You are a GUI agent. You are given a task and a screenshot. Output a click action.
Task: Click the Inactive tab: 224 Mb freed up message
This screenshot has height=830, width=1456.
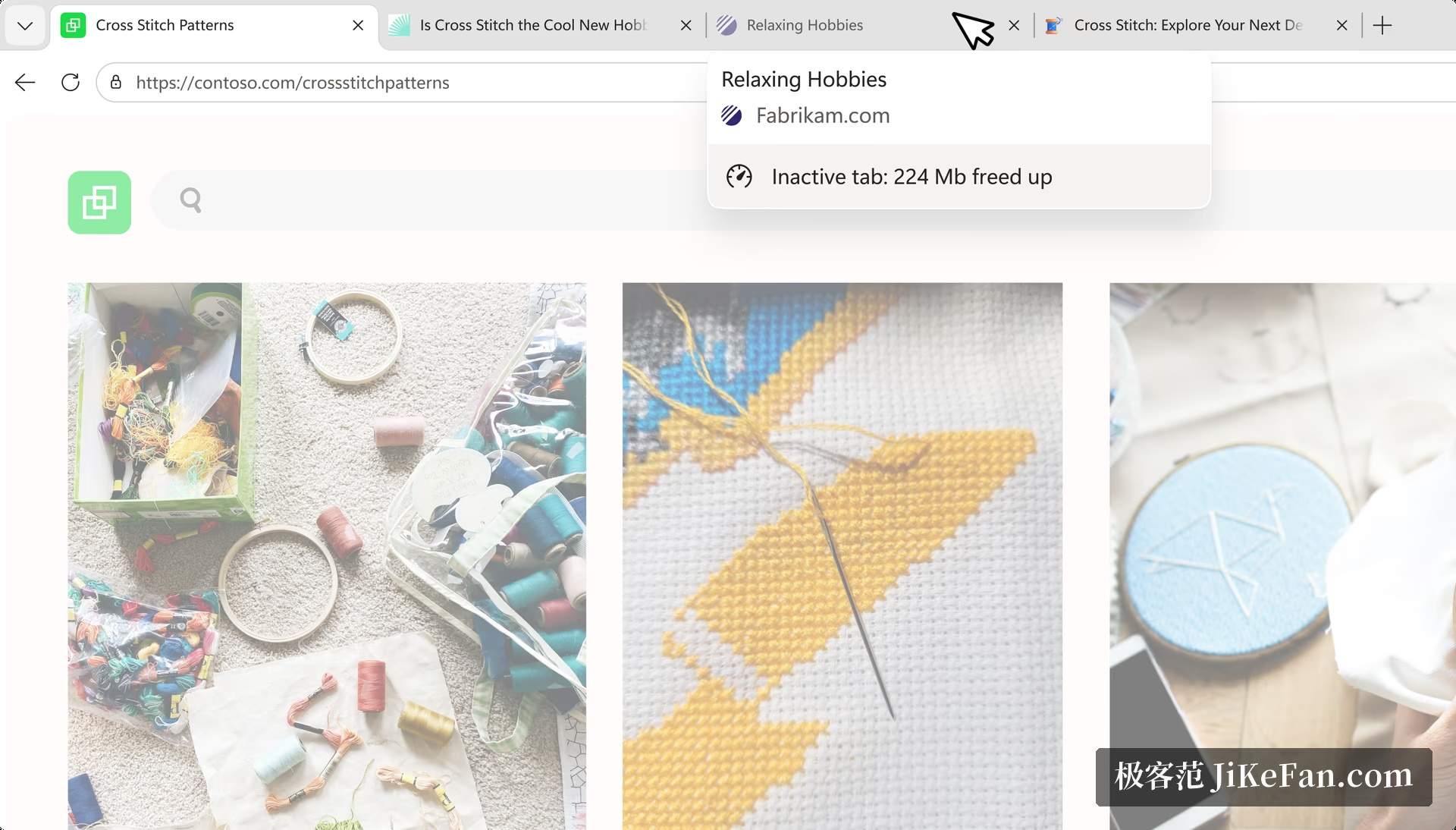912,177
